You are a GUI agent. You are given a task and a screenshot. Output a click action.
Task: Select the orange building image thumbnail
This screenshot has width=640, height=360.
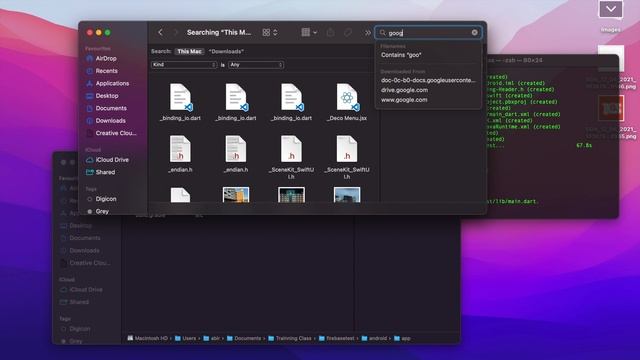pos(236,195)
